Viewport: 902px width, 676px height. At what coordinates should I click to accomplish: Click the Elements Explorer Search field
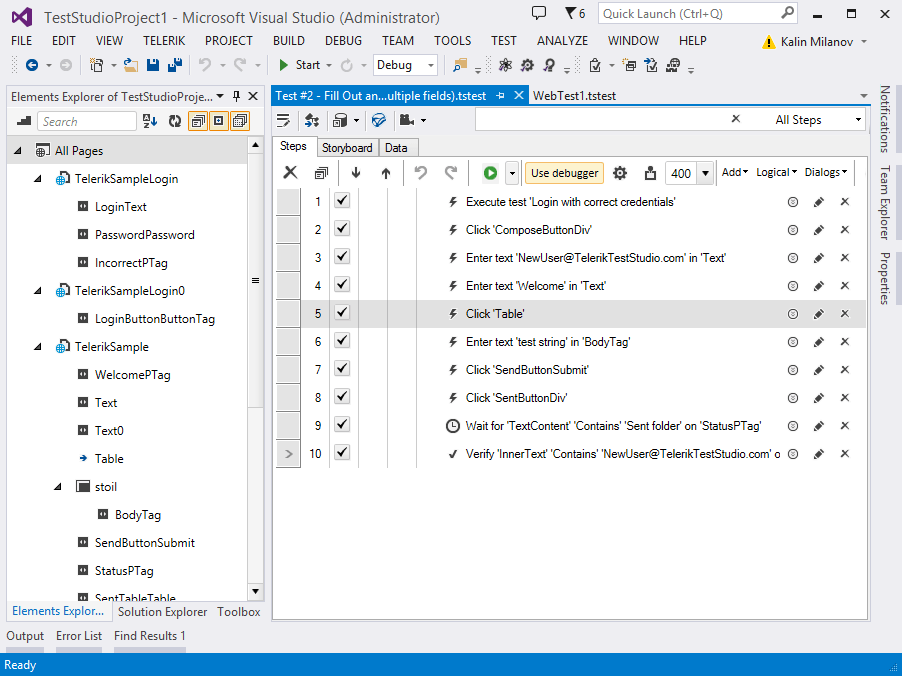(x=87, y=121)
